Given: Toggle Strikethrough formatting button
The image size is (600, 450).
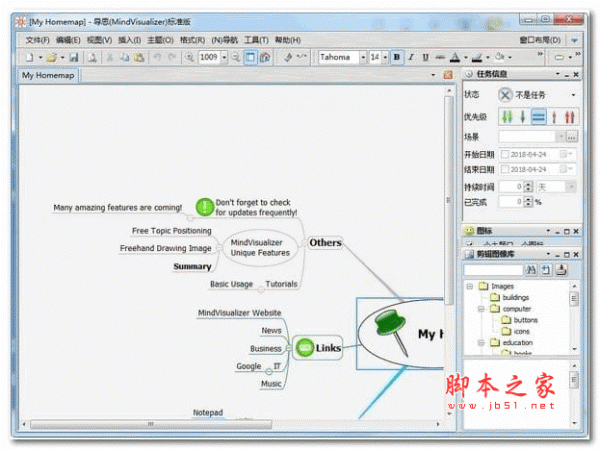Looking at the screenshot, I should 440,57.
